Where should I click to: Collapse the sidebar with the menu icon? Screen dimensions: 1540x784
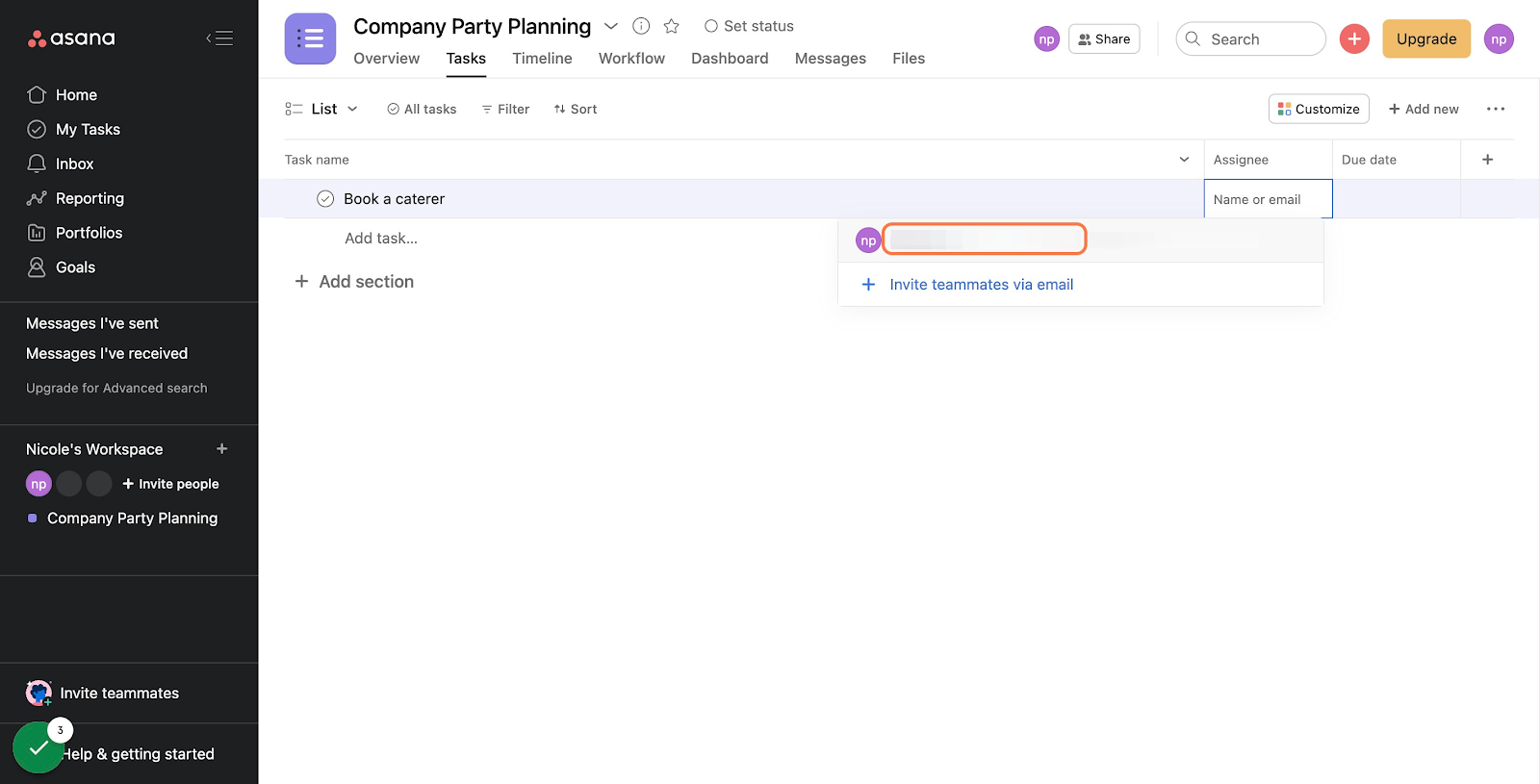coord(219,38)
